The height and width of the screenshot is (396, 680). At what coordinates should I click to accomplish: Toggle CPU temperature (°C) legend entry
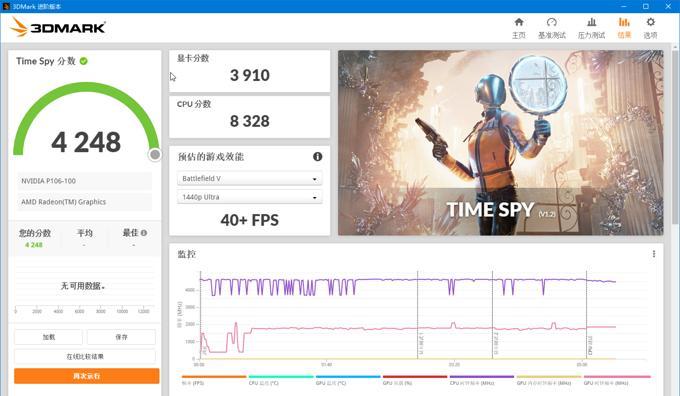(x=281, y=380)
